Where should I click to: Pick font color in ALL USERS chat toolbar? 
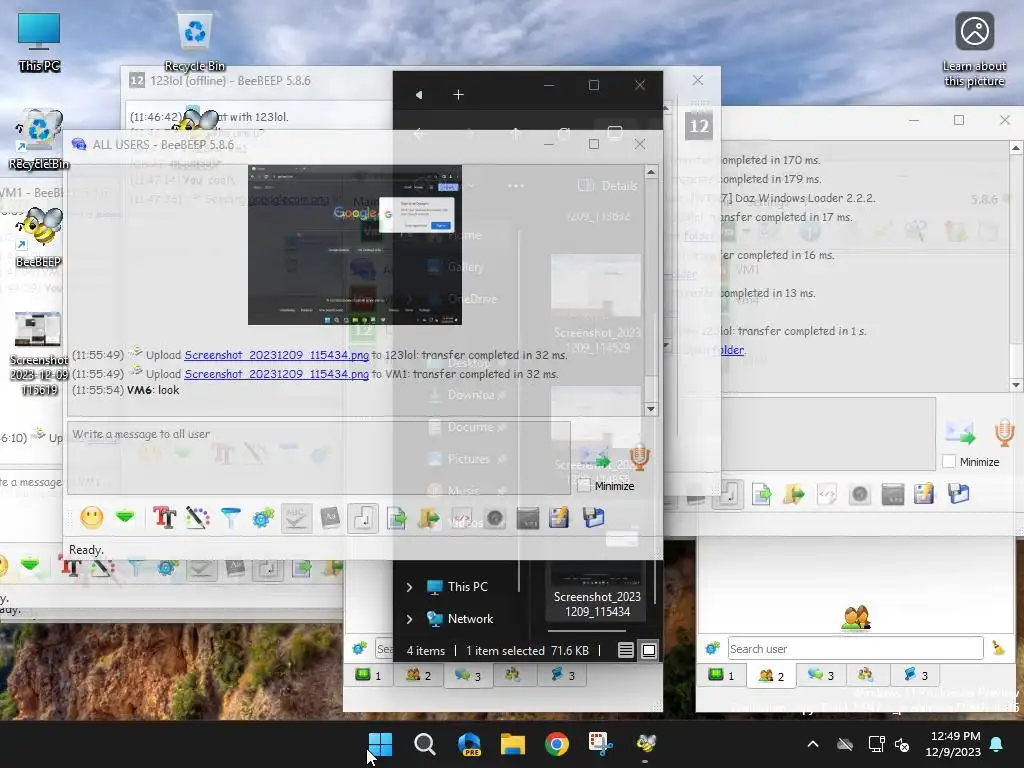point(197,518)
